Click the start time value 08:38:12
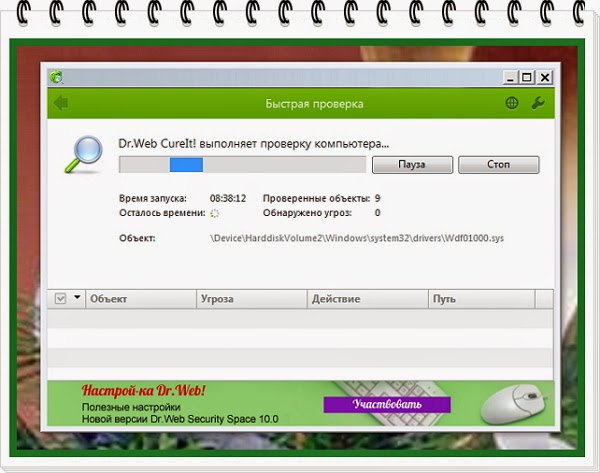Screen dimensions: 600x473 [228, 199]
